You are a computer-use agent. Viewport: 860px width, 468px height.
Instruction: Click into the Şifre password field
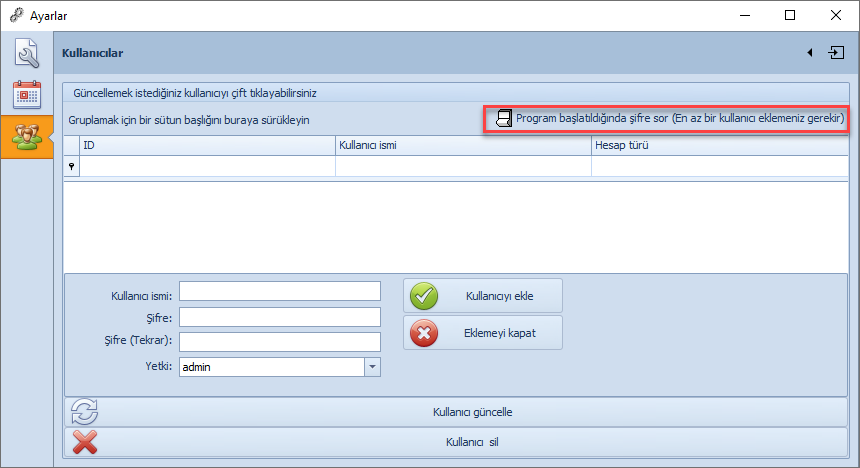pos(280,317)
